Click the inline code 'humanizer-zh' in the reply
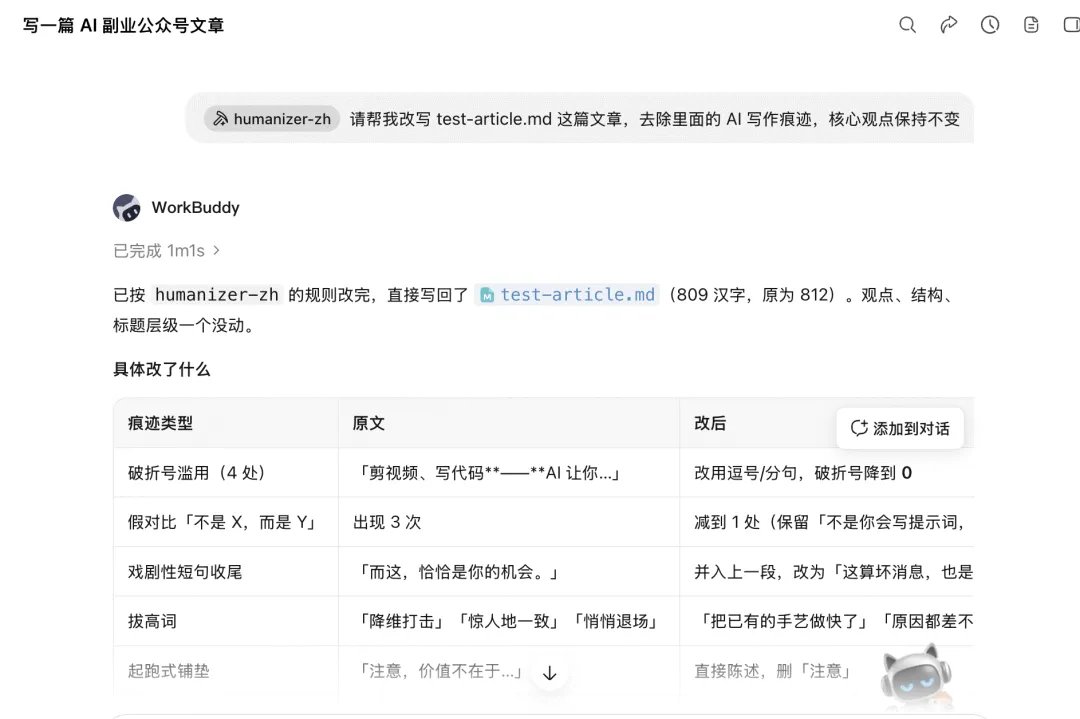1080x719 pixels. (217, 295)
